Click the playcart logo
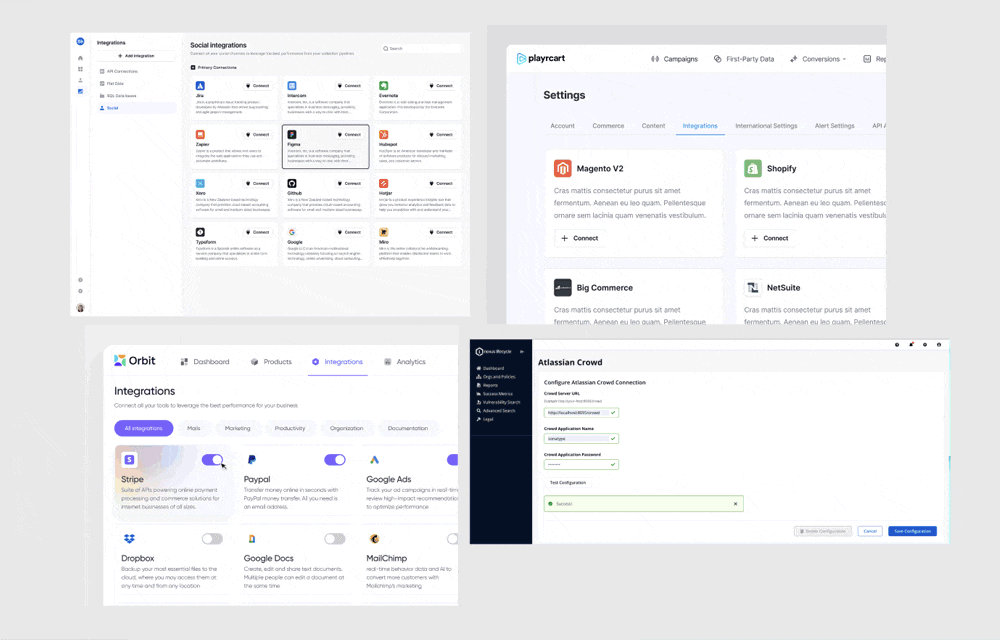Viewport: 1000px width, 640px height. tap(540, 59)
